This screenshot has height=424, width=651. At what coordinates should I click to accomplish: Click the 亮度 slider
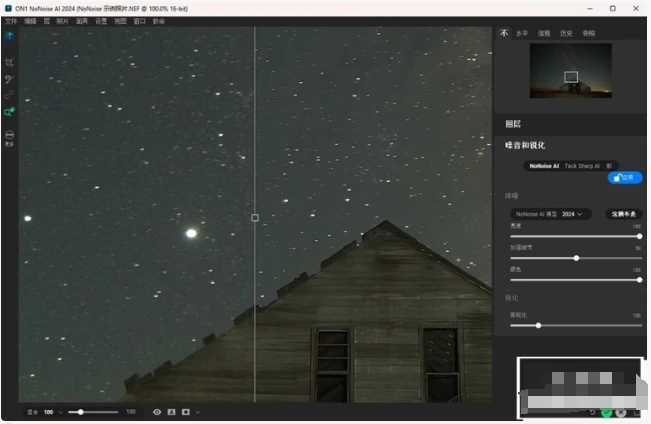tap(576, 236)
